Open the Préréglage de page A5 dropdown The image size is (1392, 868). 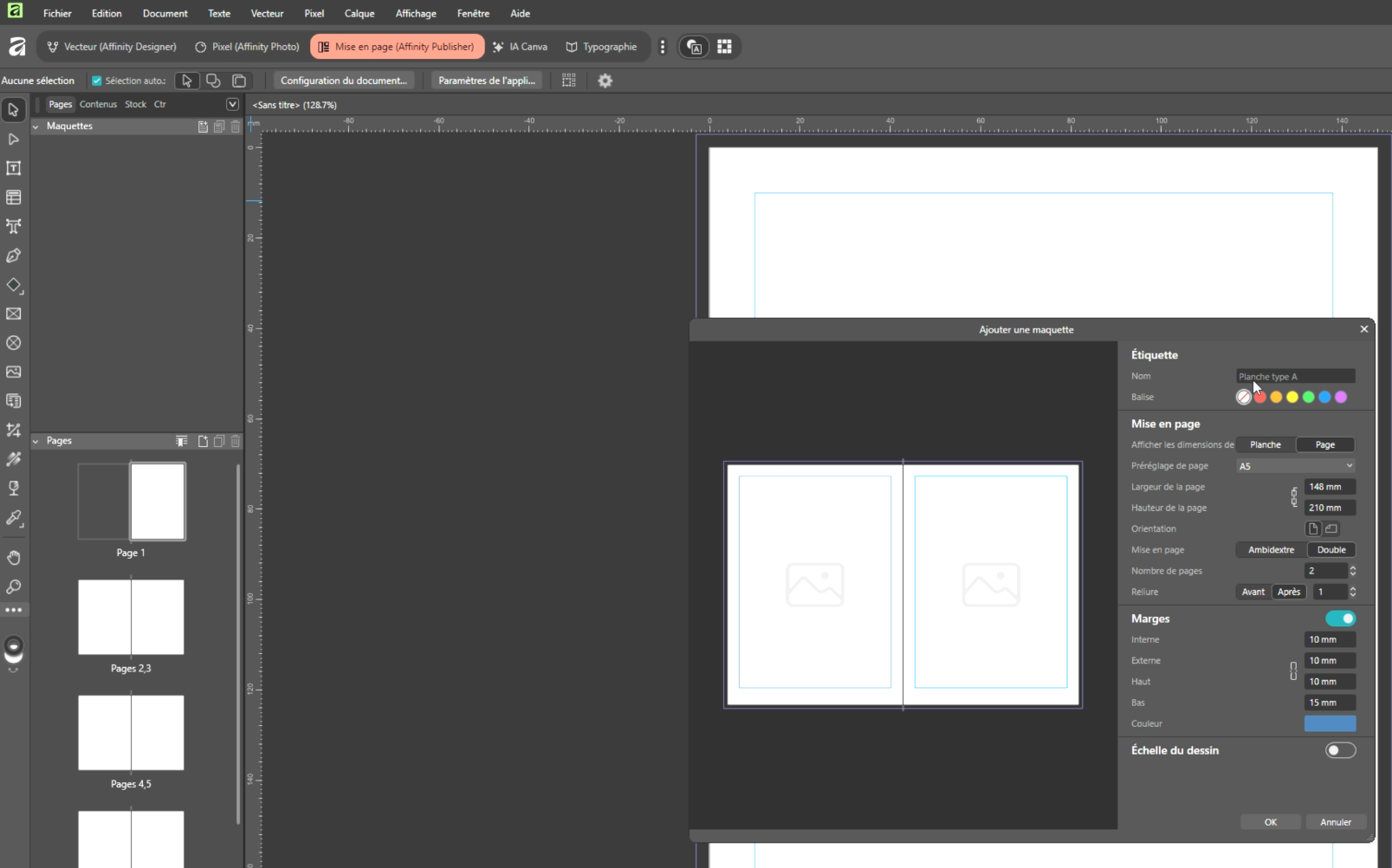[1295, 466]
